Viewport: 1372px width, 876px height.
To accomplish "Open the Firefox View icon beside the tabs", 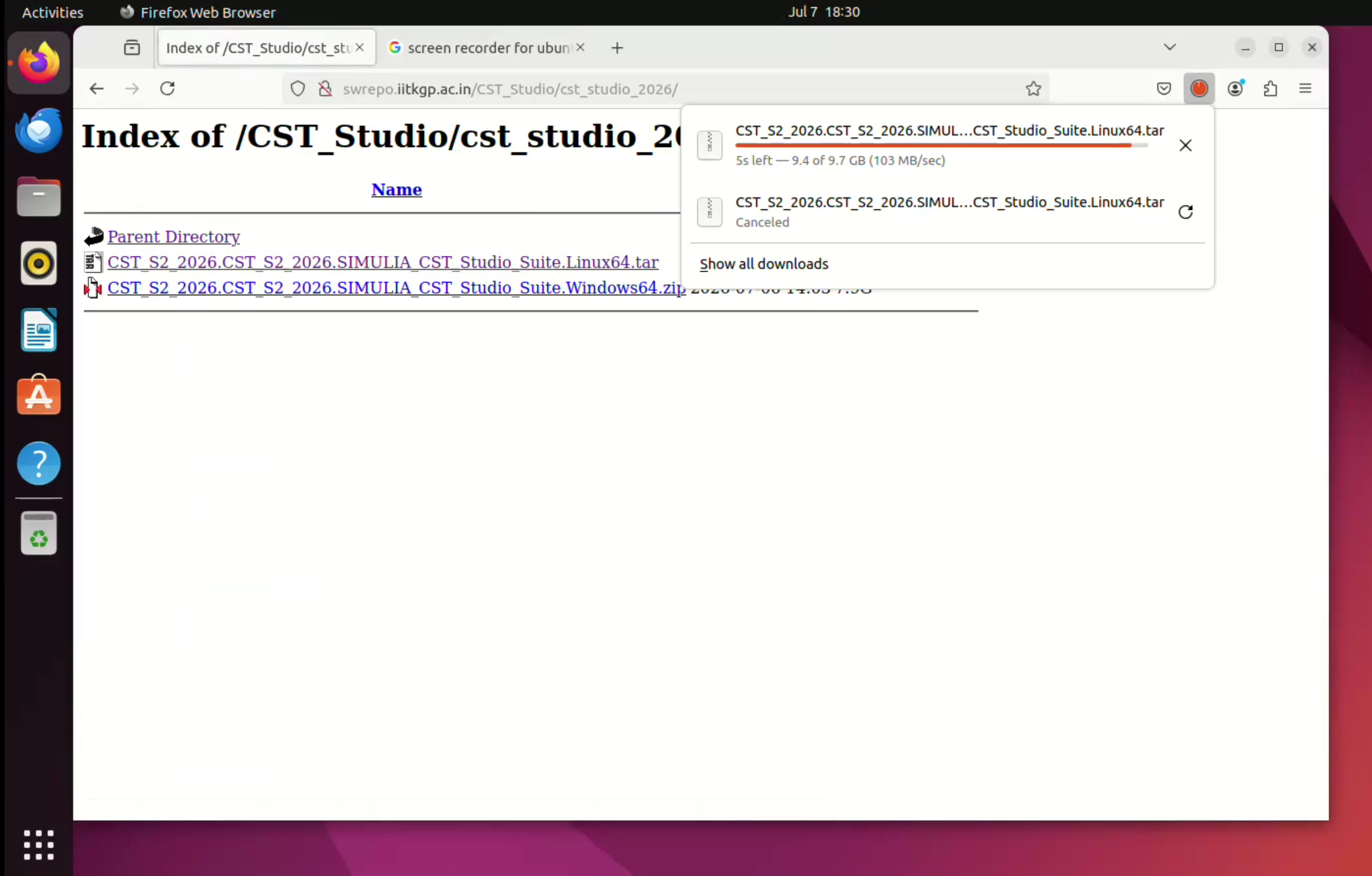I will [132, 48].
